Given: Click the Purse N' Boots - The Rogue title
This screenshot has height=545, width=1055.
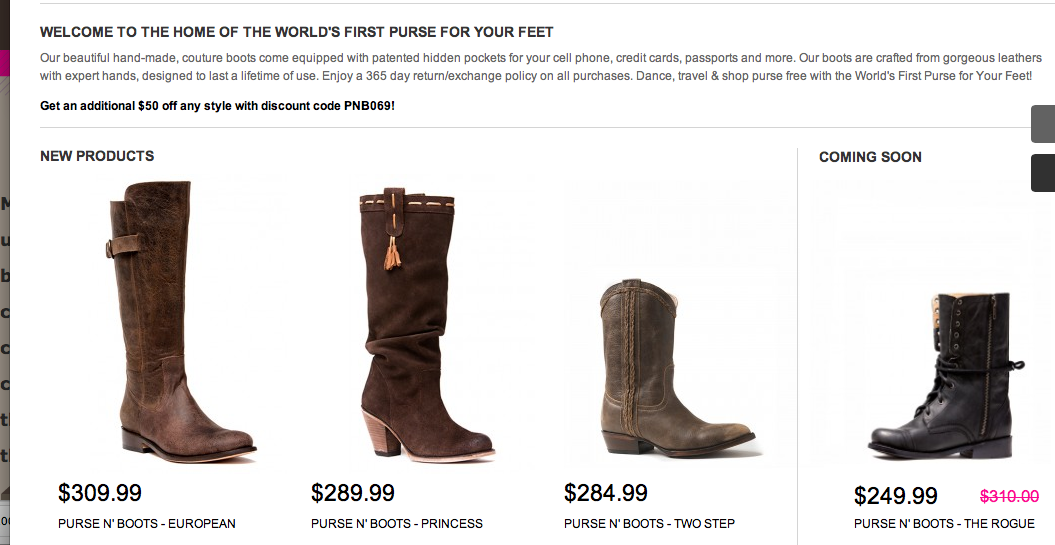Looking at the screenshot, I should click(944, 523).
